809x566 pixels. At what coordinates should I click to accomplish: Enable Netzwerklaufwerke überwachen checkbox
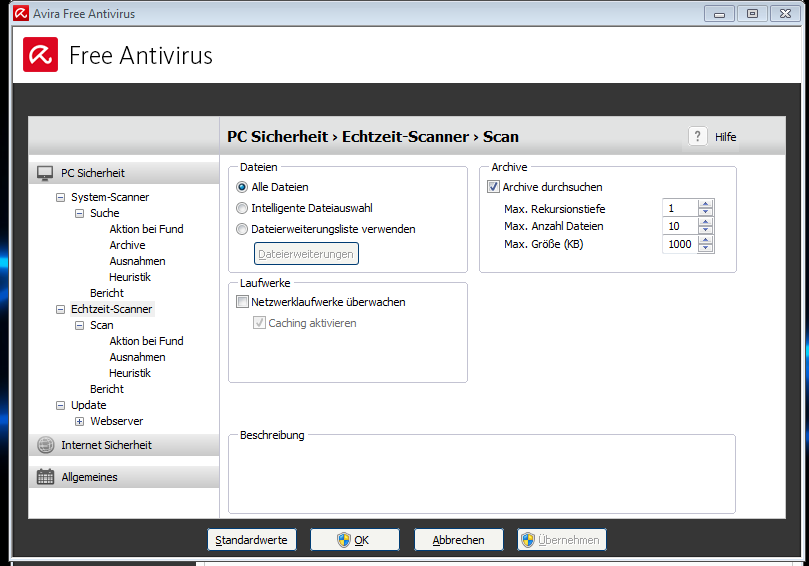tap(242, 302)
